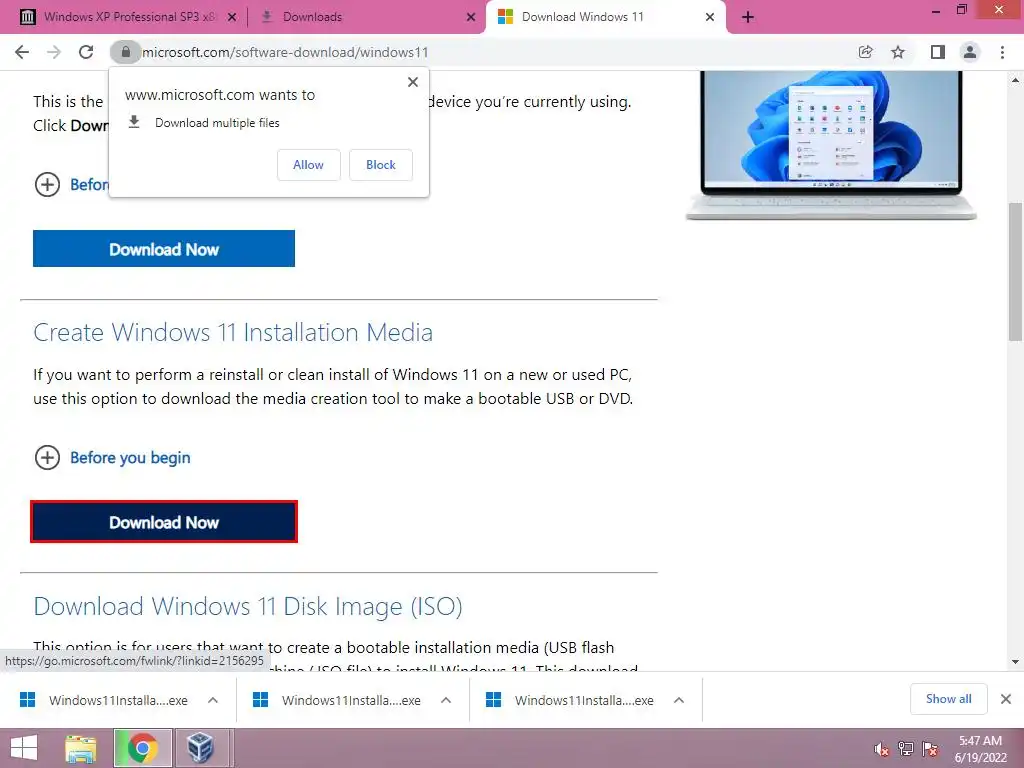Viewport: 1024px width, 768px height.
Task: Close the Download Windows 11 tab
Action: 710,18
